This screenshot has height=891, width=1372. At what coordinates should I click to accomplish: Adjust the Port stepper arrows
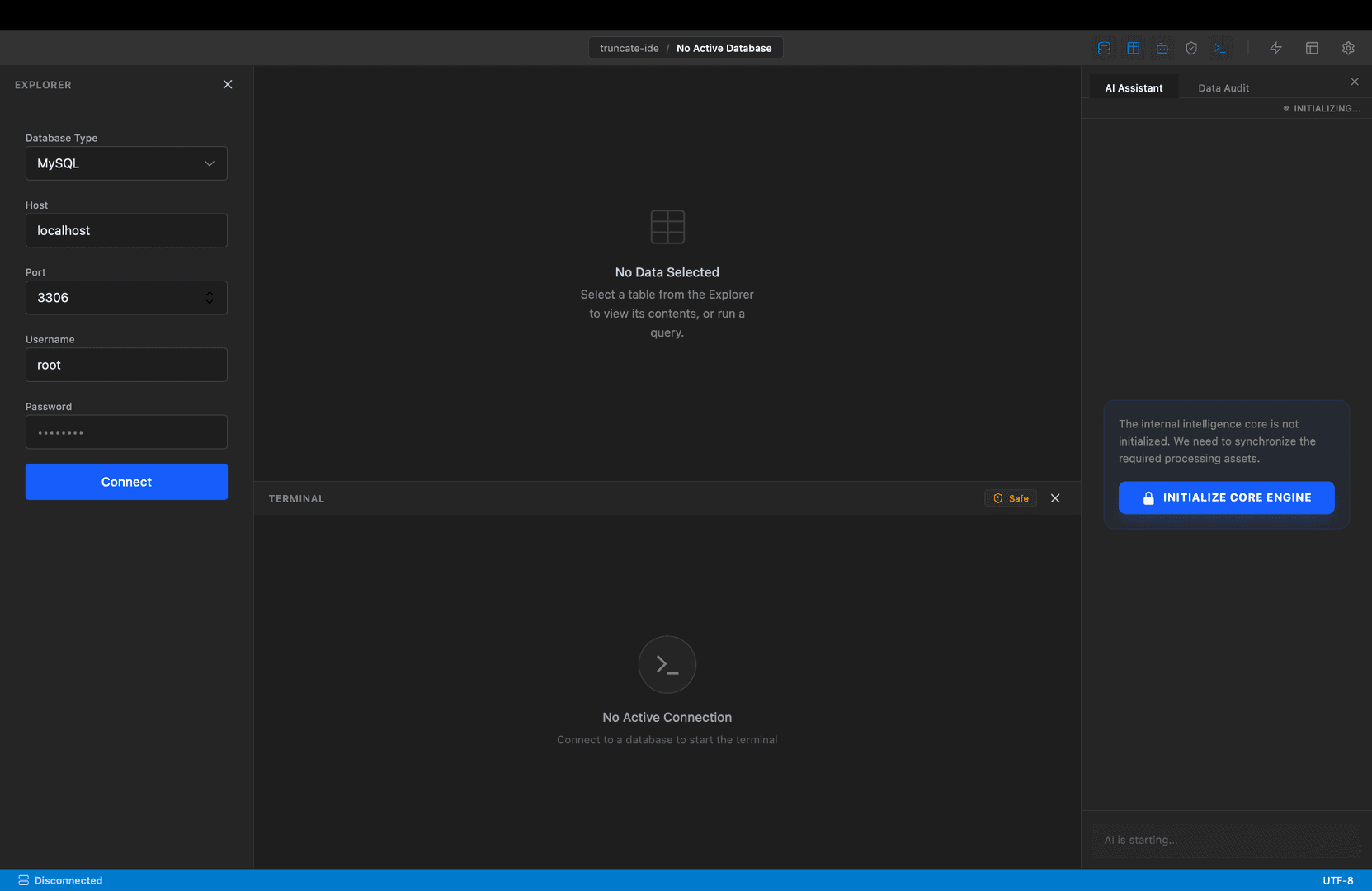(210, 298)
